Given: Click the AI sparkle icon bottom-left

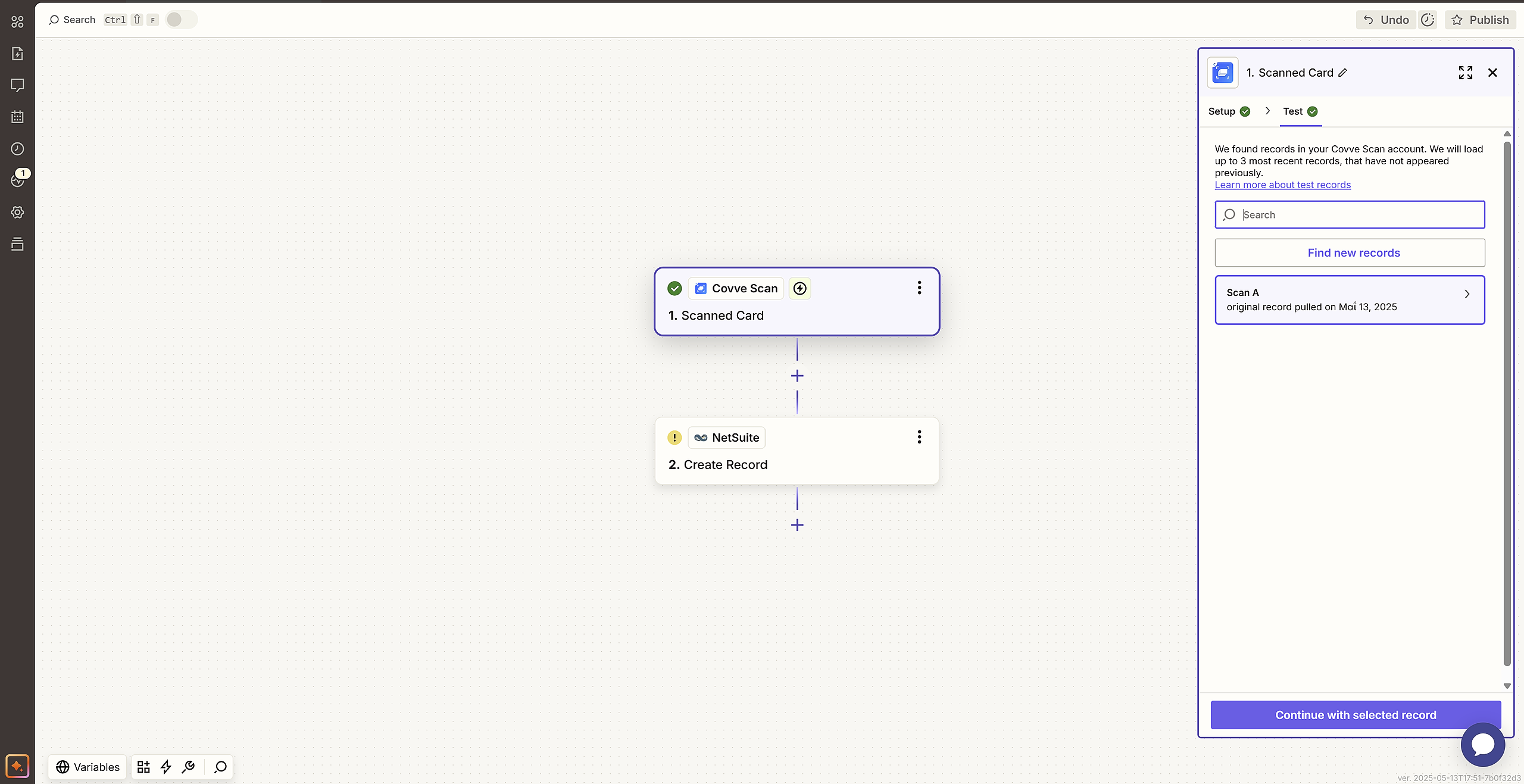Looking at the screenshot, I should click(x=17, y=766).
